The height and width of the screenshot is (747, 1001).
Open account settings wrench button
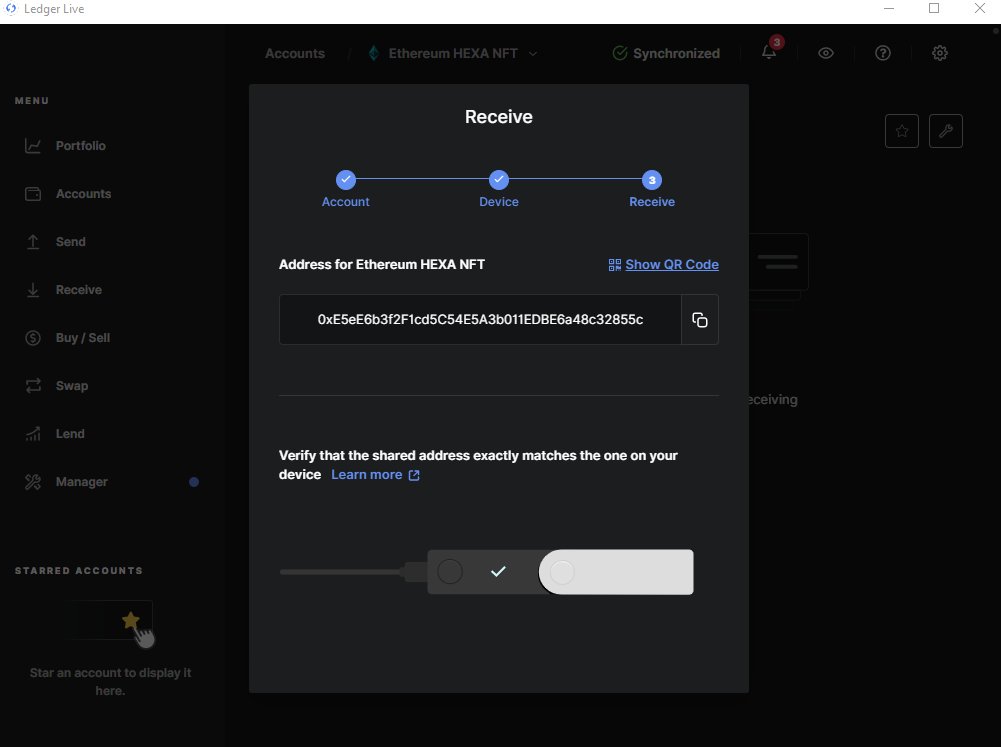pyautogui.click(x=945, y=131)
